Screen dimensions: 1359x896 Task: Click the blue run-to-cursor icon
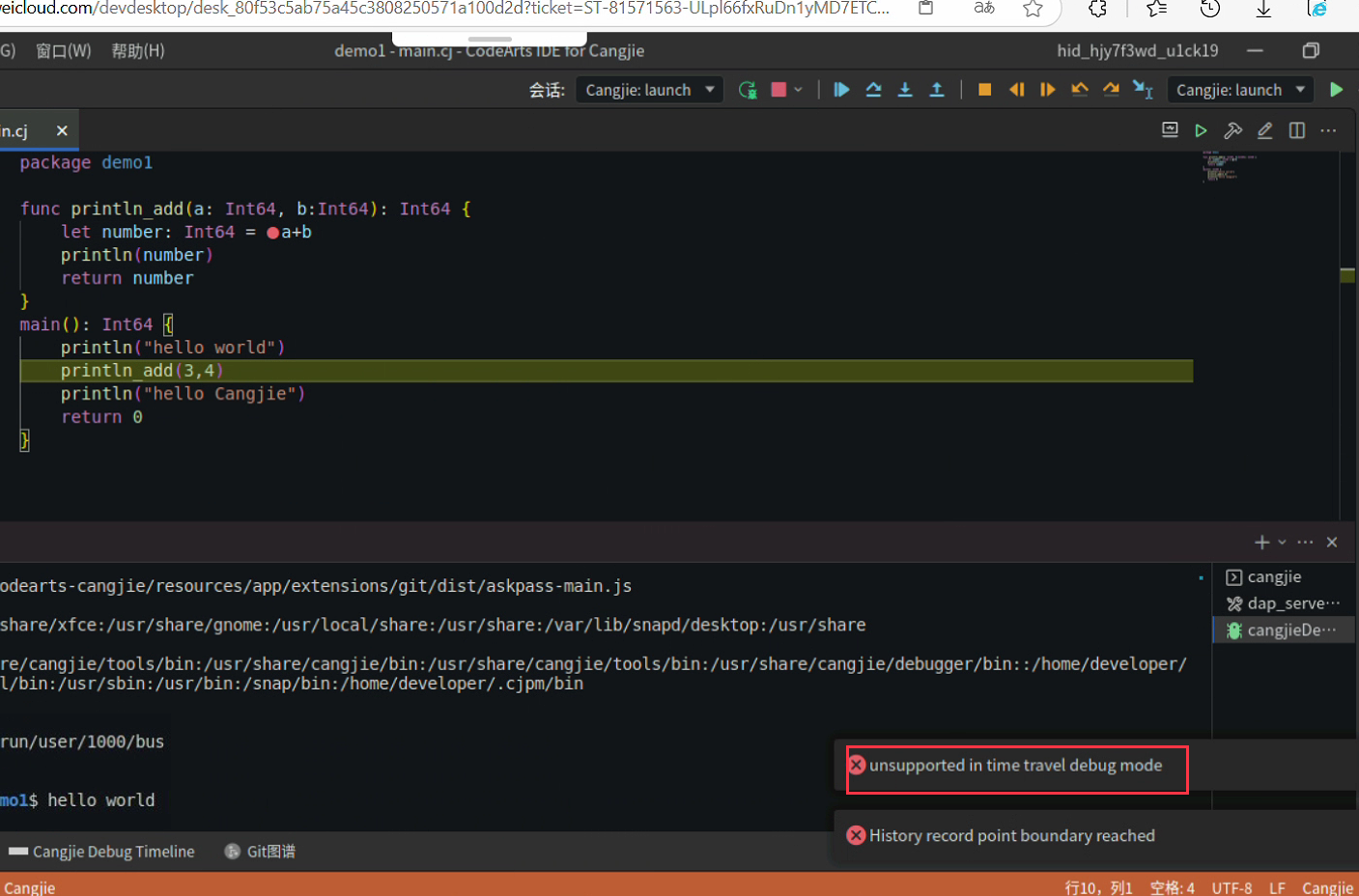[x=1143, y=90]
